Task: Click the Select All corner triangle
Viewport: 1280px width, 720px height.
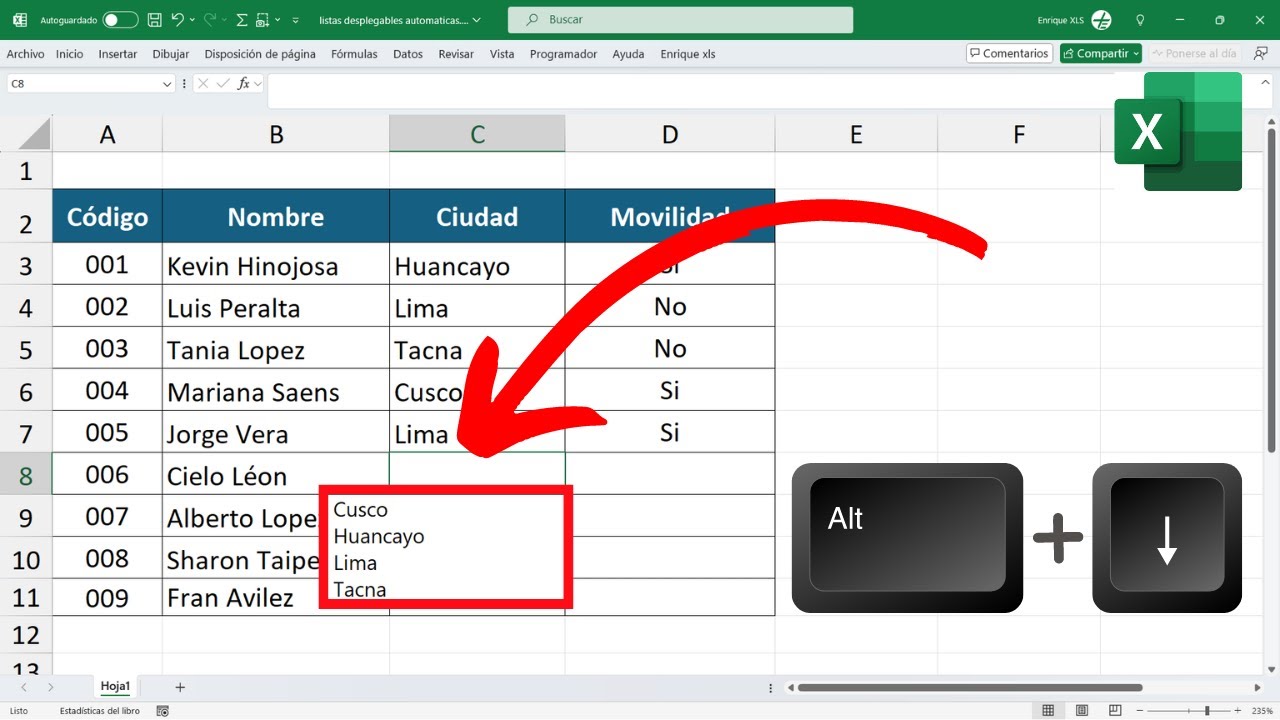Action: coord(34,133)
